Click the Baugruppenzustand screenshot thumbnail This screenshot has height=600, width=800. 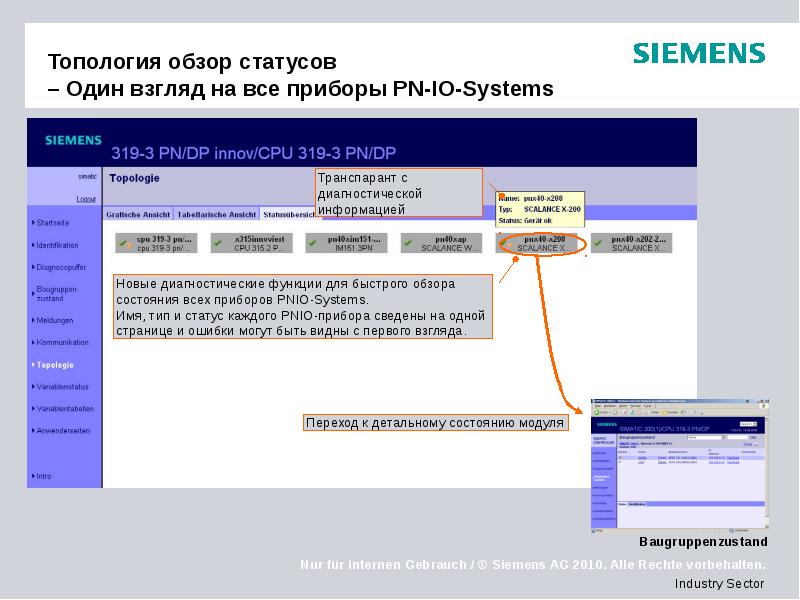coord(679,462)
